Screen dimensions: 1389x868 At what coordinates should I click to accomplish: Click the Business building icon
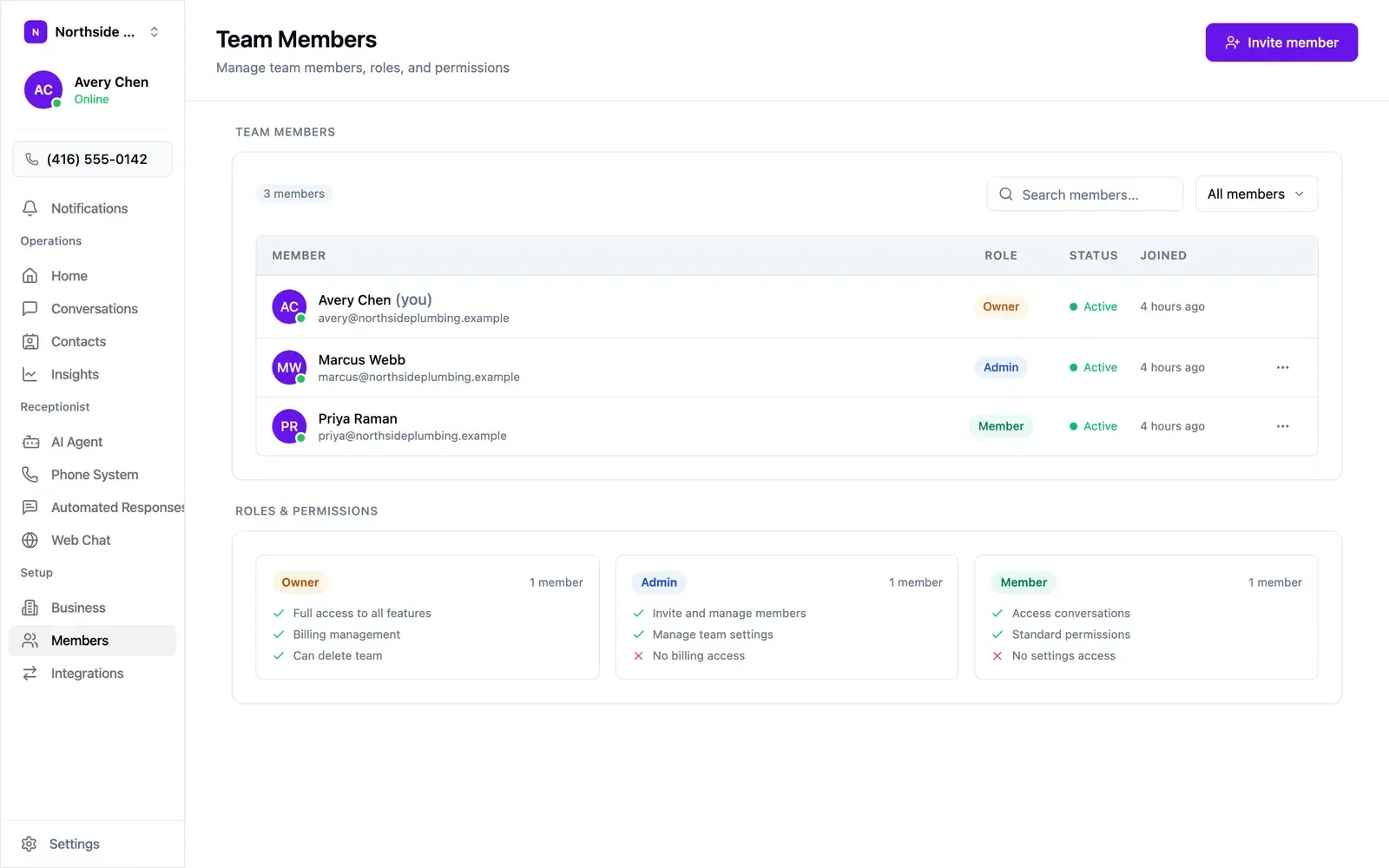point(30,608)
